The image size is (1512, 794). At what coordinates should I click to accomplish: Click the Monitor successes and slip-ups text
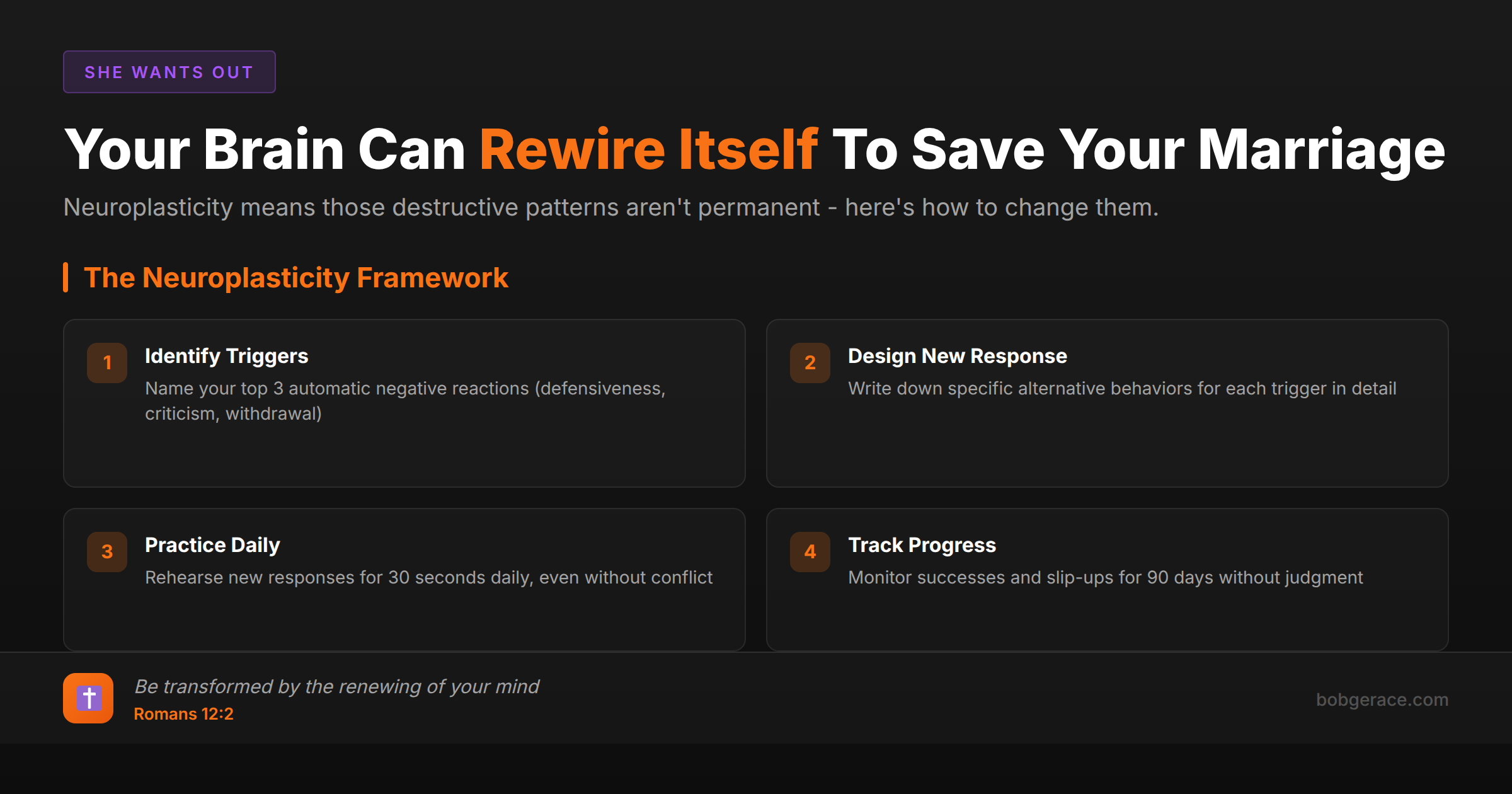[1105, 577]
